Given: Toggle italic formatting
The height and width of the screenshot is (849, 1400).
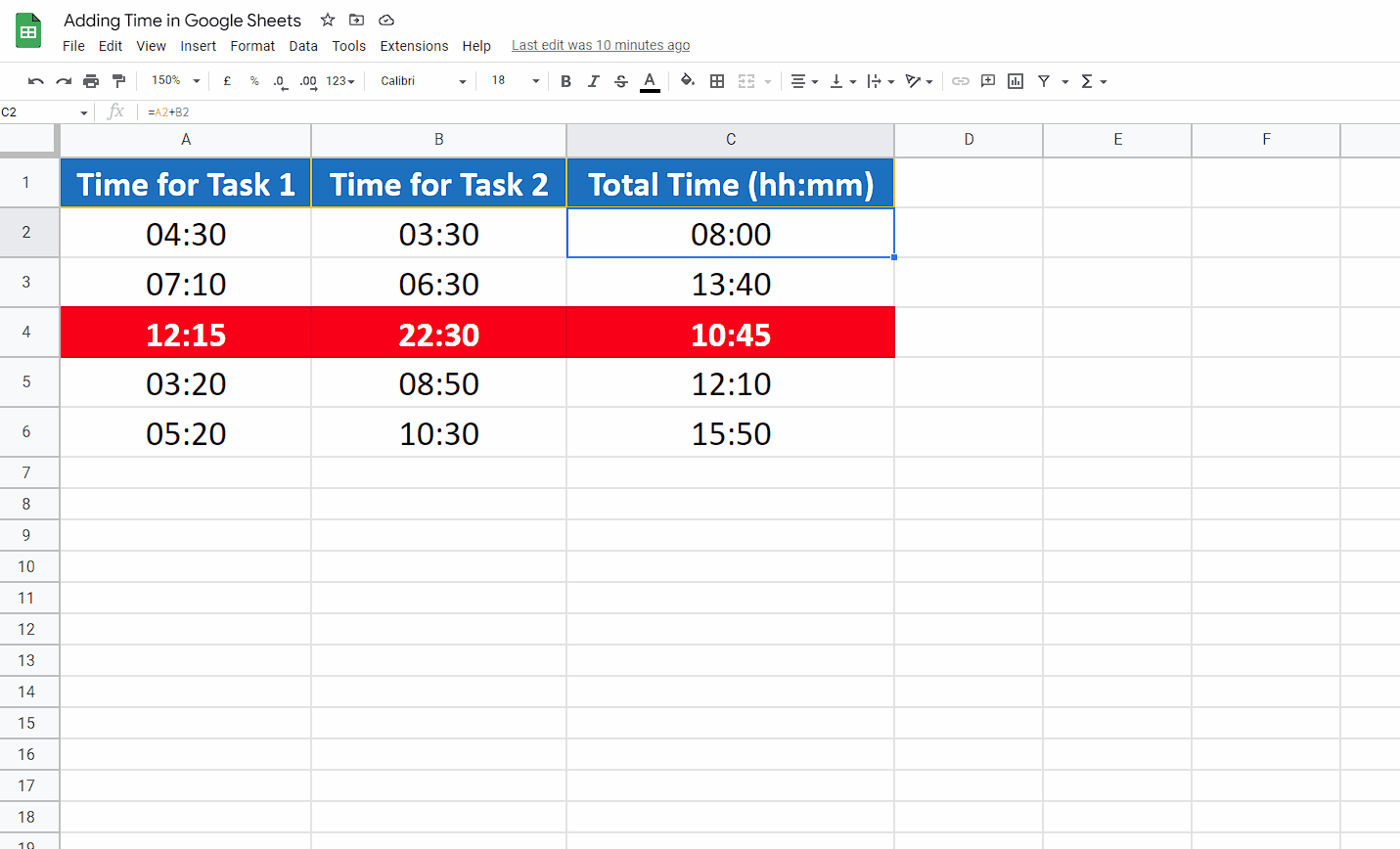Looking at the screenshot, I should (594, 81).
